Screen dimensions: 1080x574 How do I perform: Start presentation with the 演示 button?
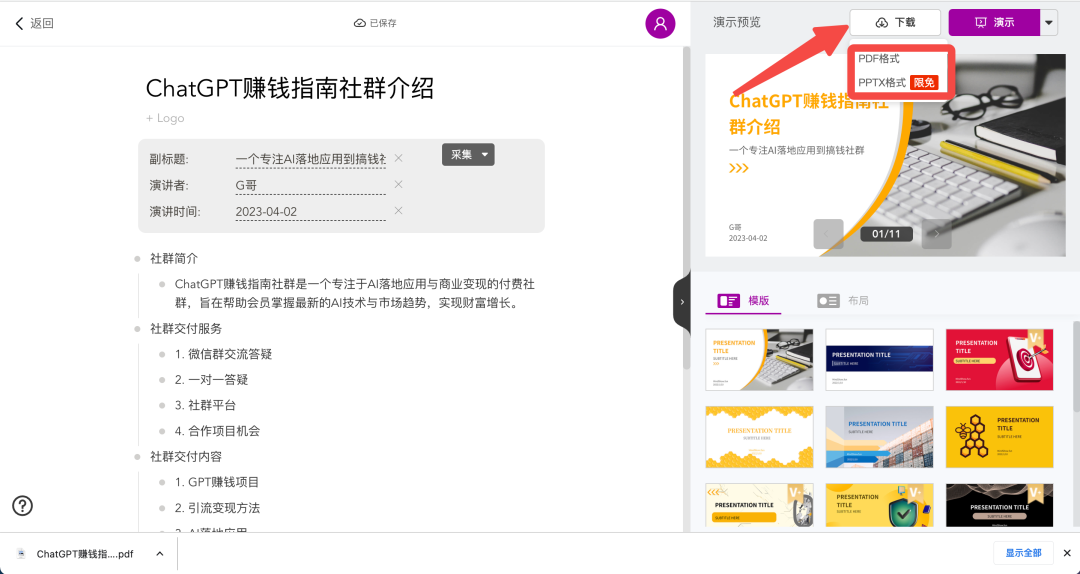(x=994, y=23)
